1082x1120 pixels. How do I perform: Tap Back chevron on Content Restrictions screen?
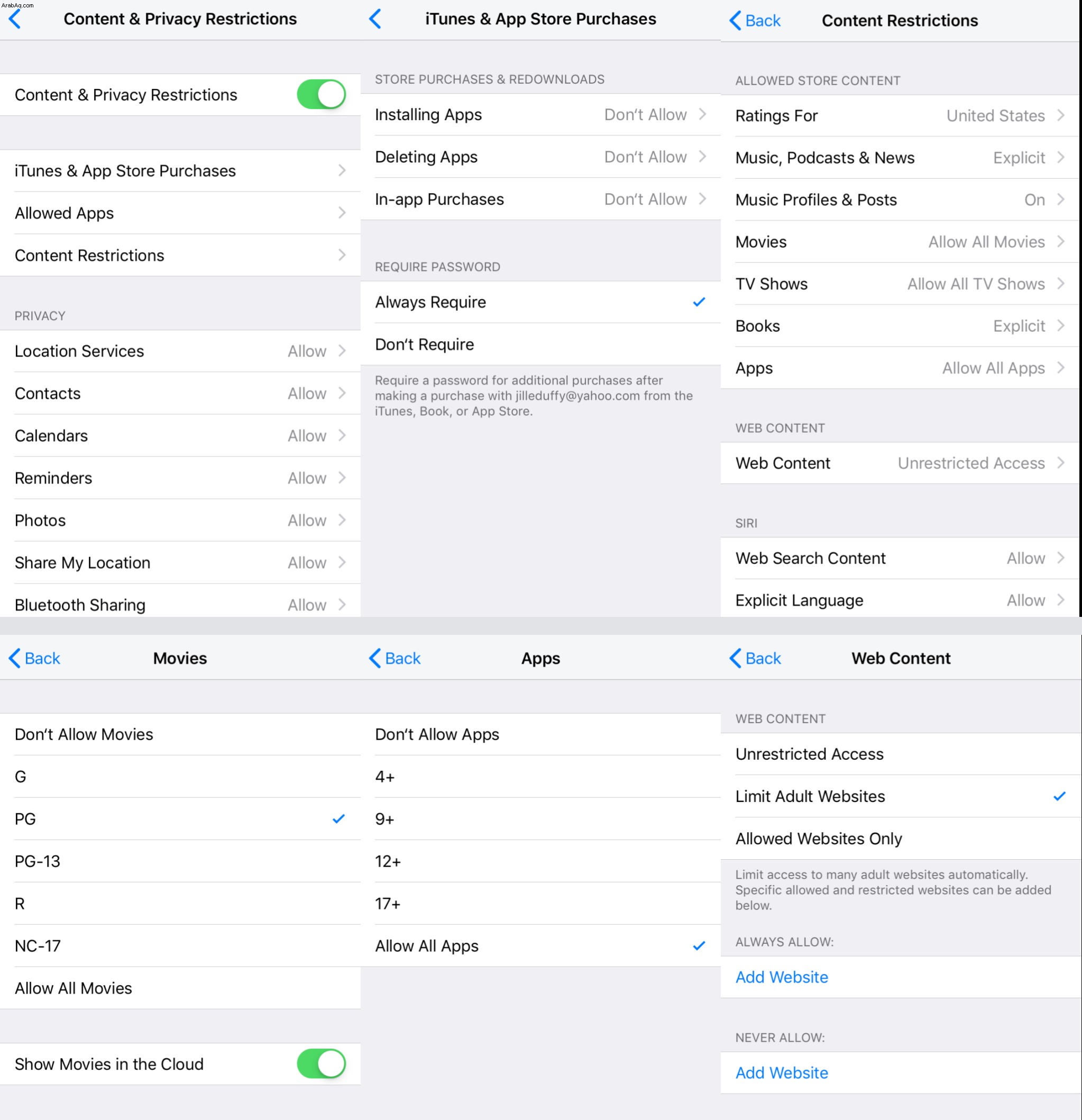click(736, 21)
